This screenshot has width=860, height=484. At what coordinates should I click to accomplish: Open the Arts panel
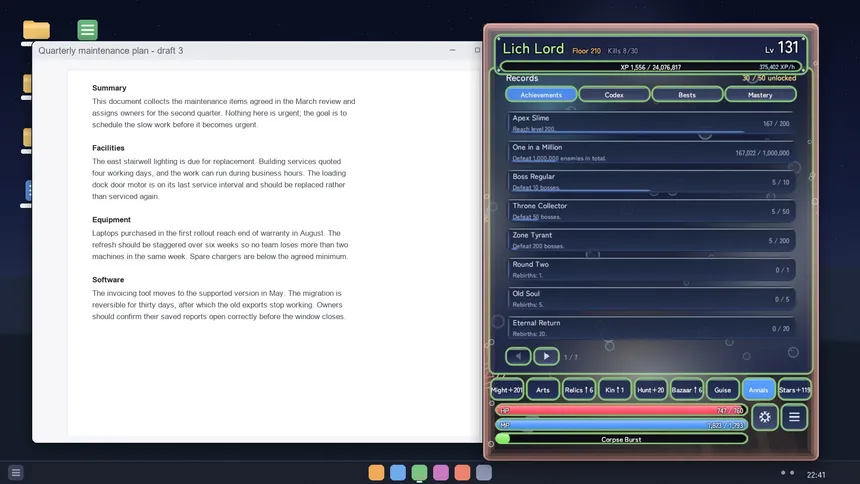(x=542, y=390)
